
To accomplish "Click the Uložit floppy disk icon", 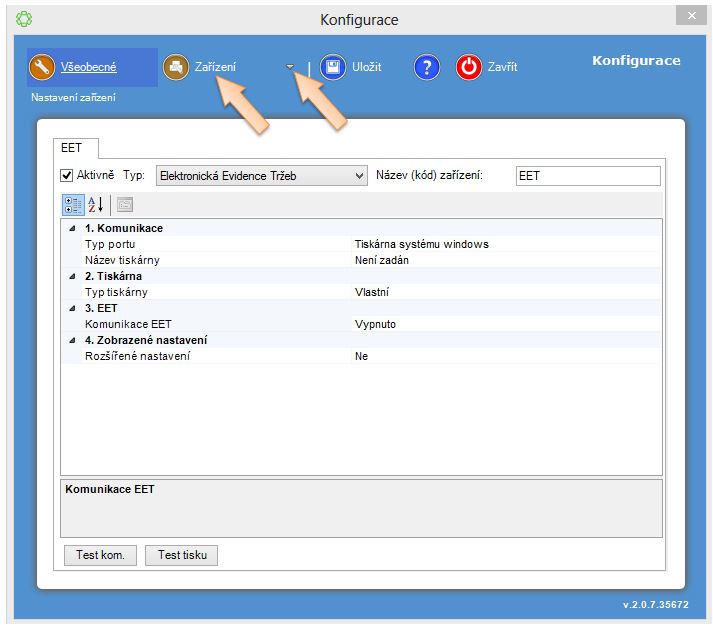I will 333,67.
